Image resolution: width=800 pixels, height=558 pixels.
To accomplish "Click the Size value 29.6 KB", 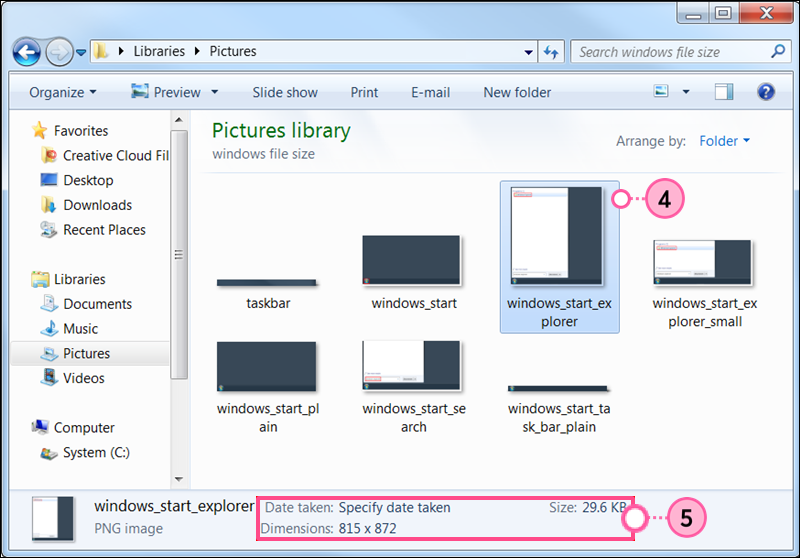I will pos(605,508).
